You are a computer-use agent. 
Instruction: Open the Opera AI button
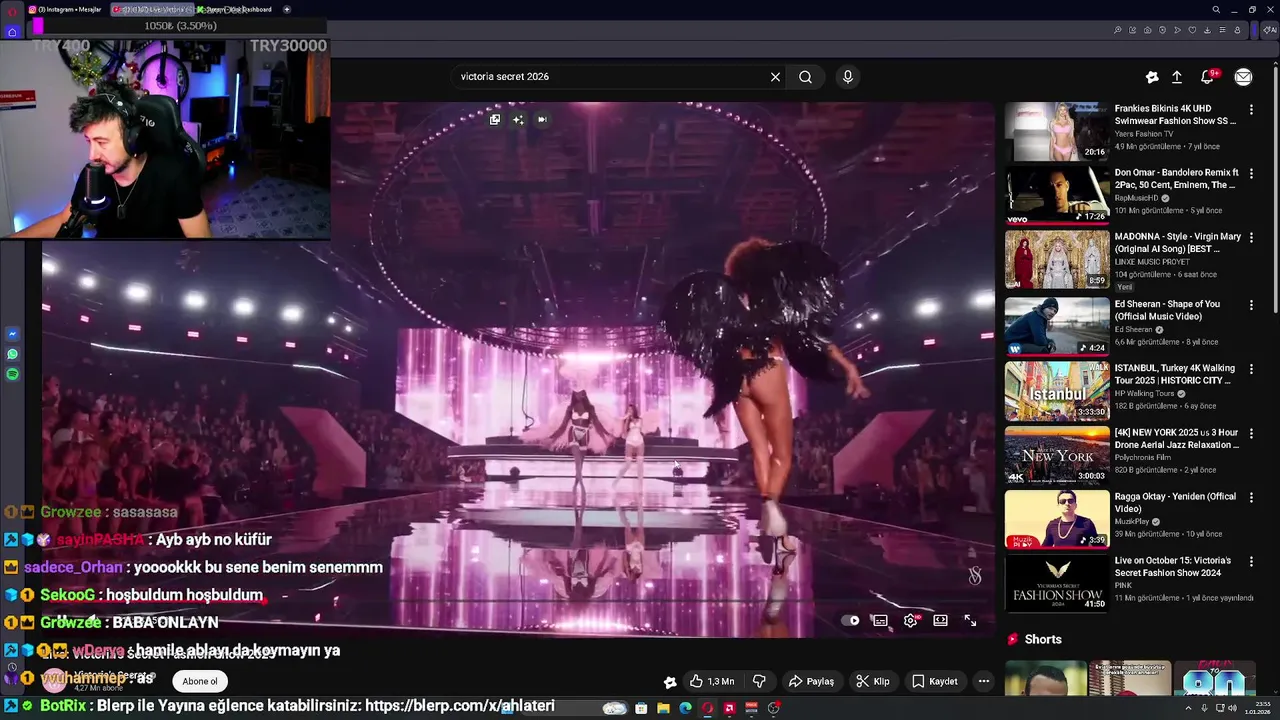pyautogui.click(x=1268, y=30)
